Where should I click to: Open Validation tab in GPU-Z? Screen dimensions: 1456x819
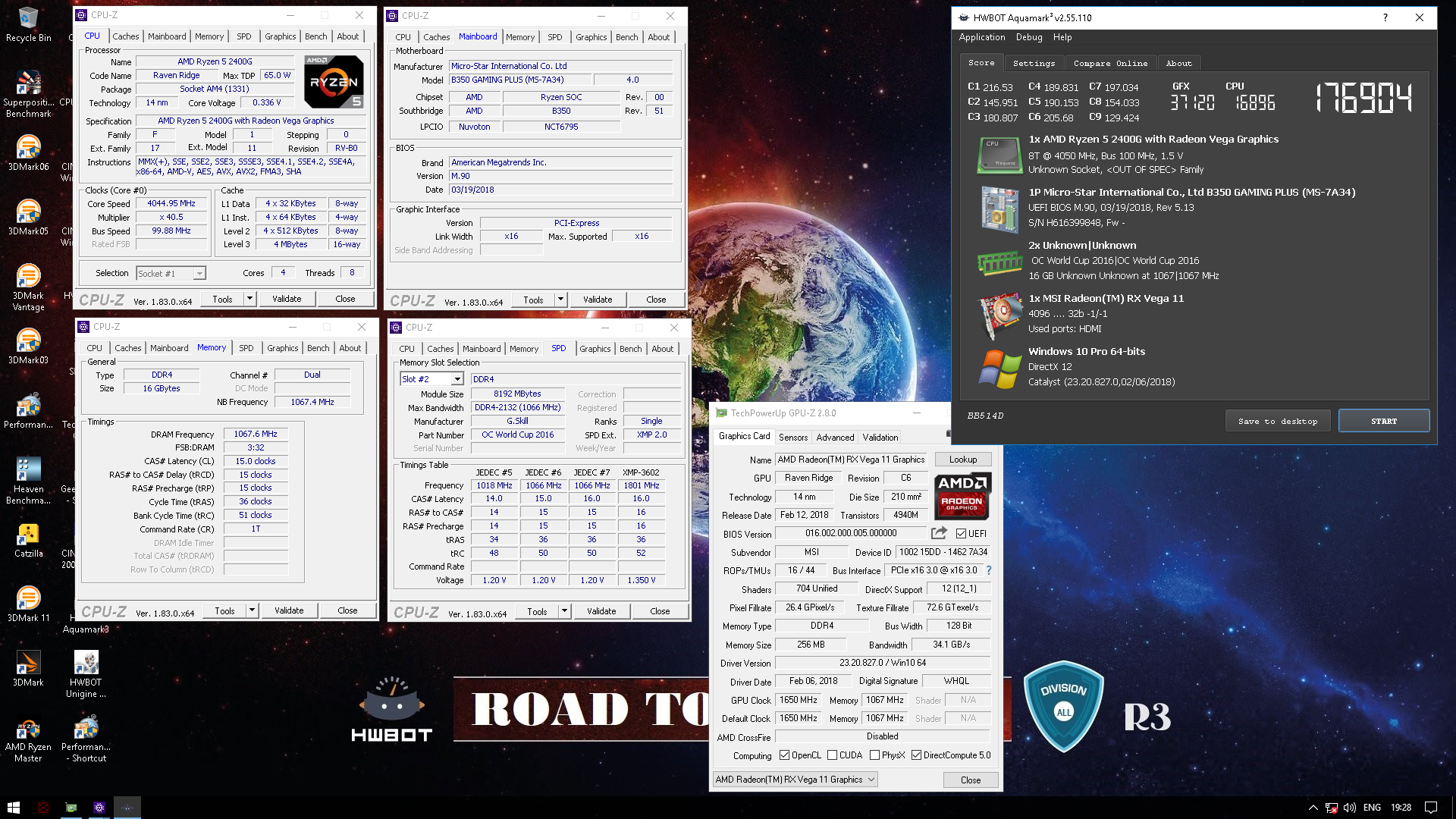[880, 438]
